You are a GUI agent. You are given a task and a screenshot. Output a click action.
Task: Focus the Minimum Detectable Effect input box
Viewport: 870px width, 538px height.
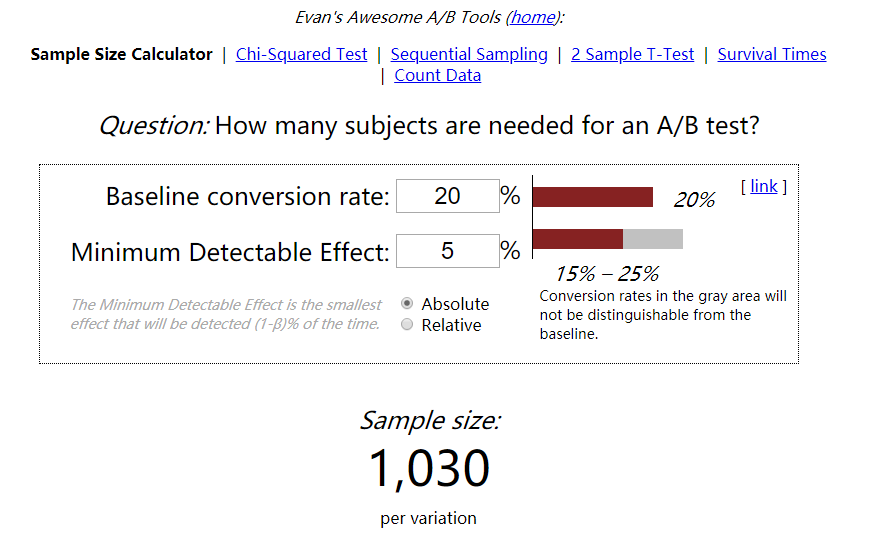[x=447, y=251]
